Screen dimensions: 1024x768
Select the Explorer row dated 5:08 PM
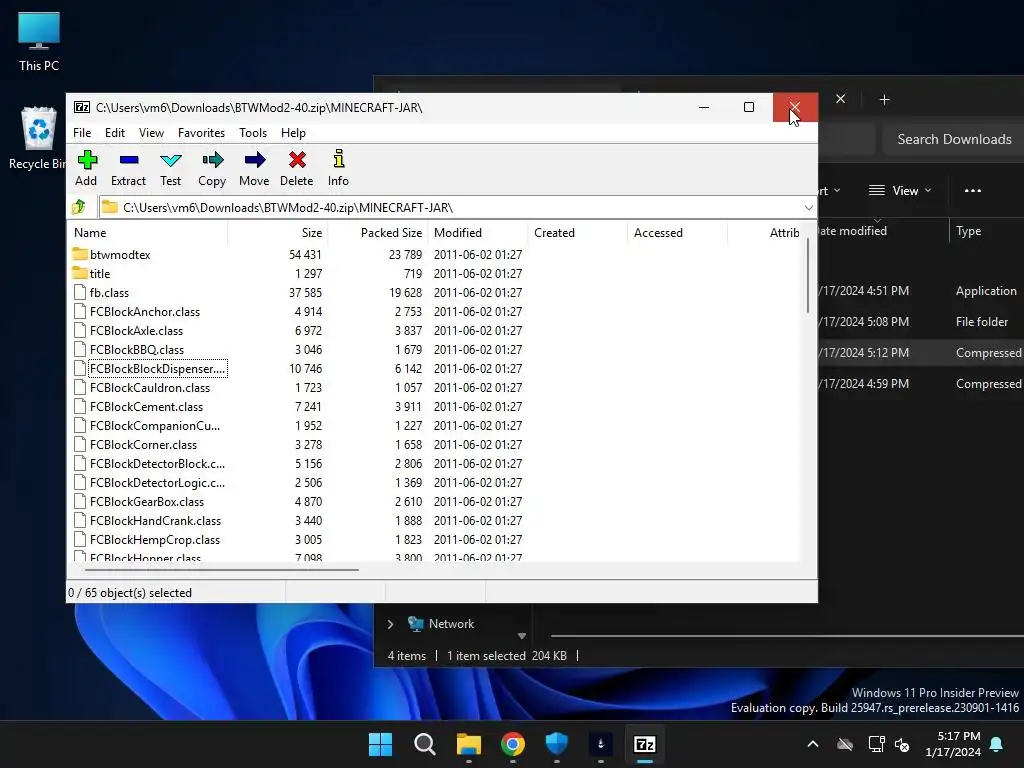coord(921,321)
